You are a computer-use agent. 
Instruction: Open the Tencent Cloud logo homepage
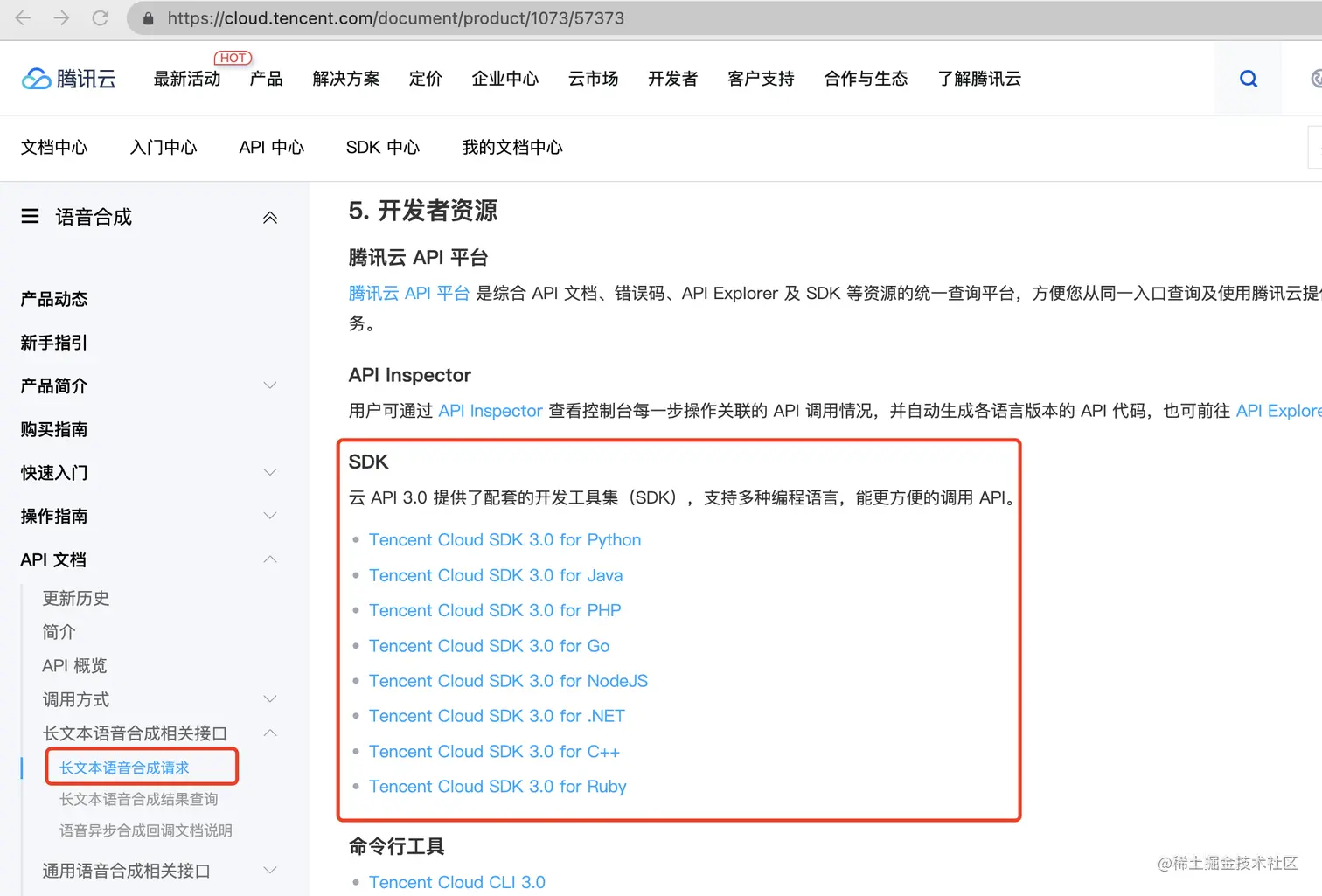(68, 79)
